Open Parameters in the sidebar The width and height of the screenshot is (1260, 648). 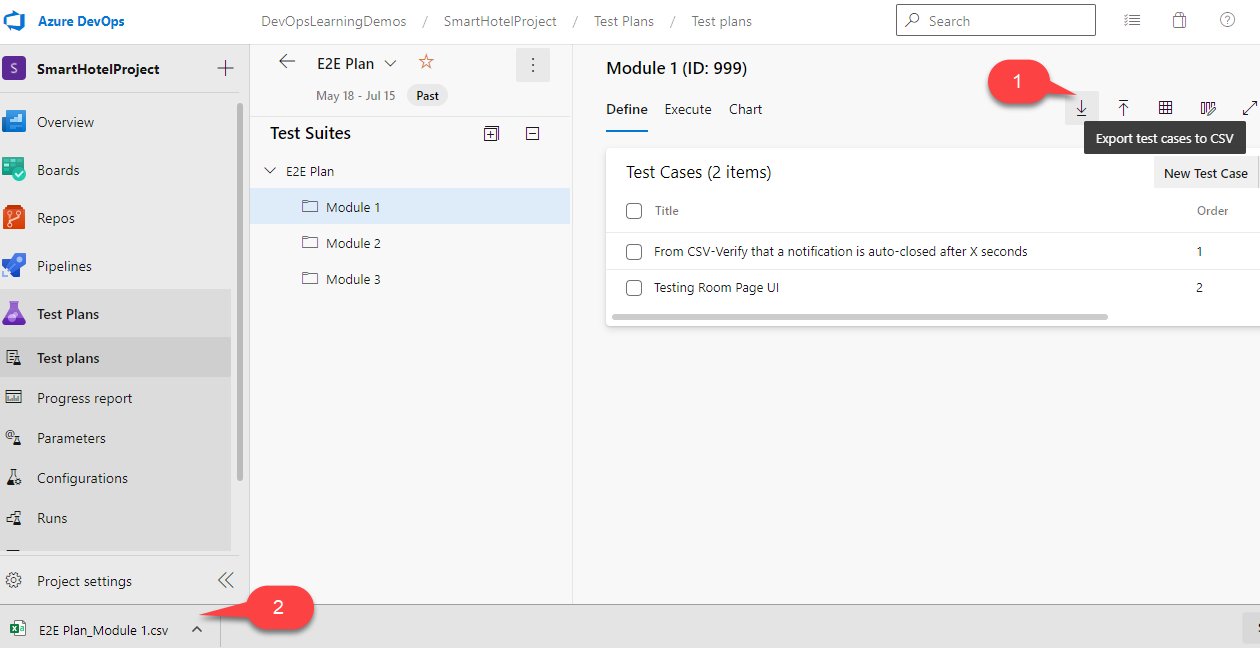click(71, 438)
